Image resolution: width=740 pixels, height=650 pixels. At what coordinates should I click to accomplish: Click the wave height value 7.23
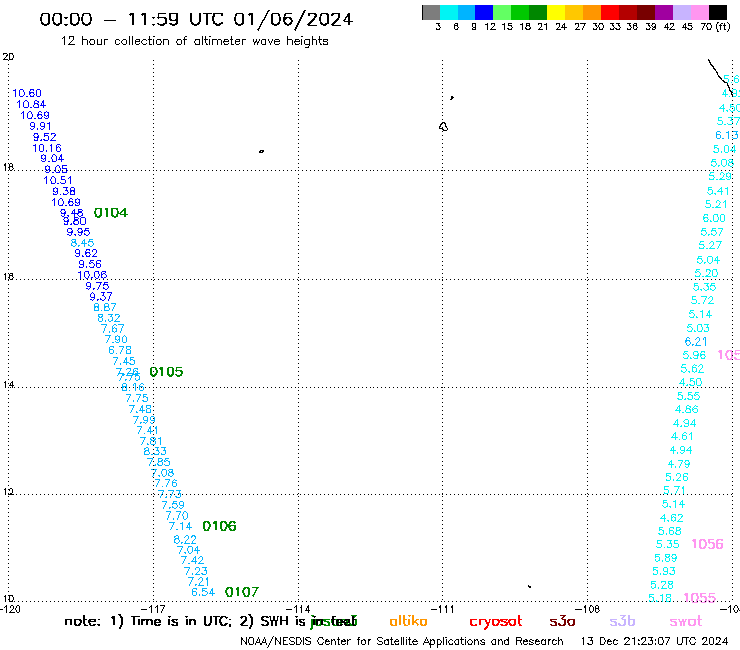(x=196, y=571)
